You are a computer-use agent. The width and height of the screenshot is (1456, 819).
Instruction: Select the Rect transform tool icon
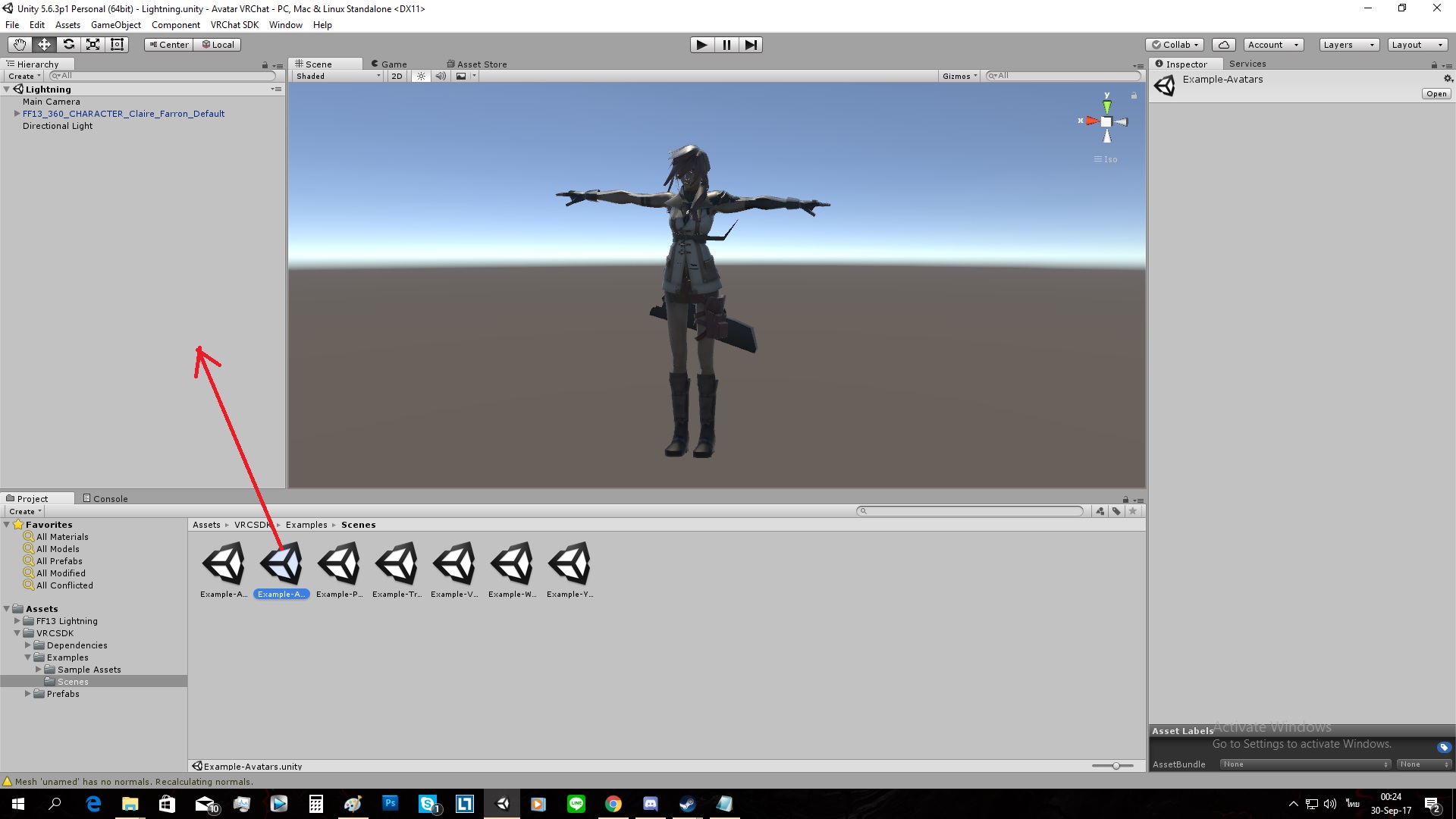tap(117, 45)
